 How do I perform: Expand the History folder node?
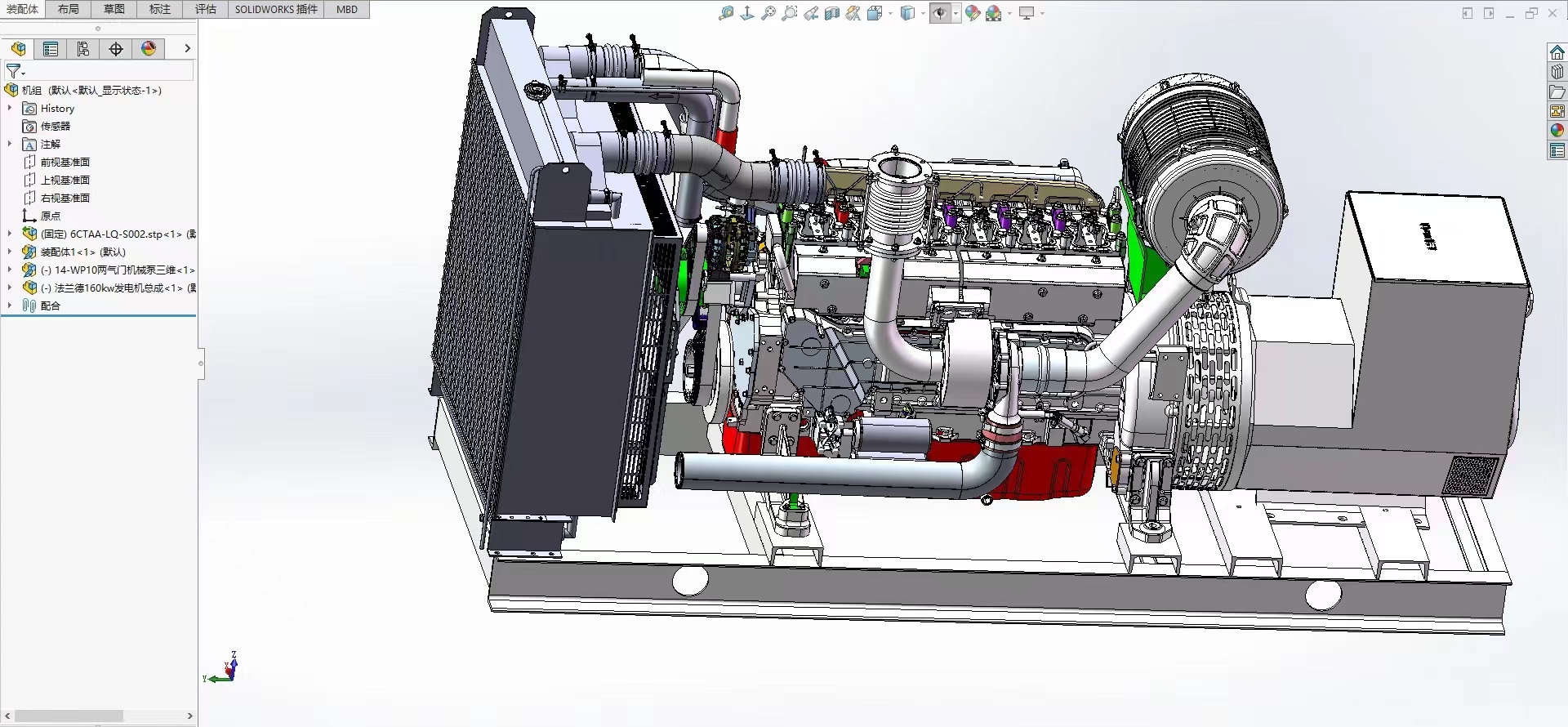[10, 108]
